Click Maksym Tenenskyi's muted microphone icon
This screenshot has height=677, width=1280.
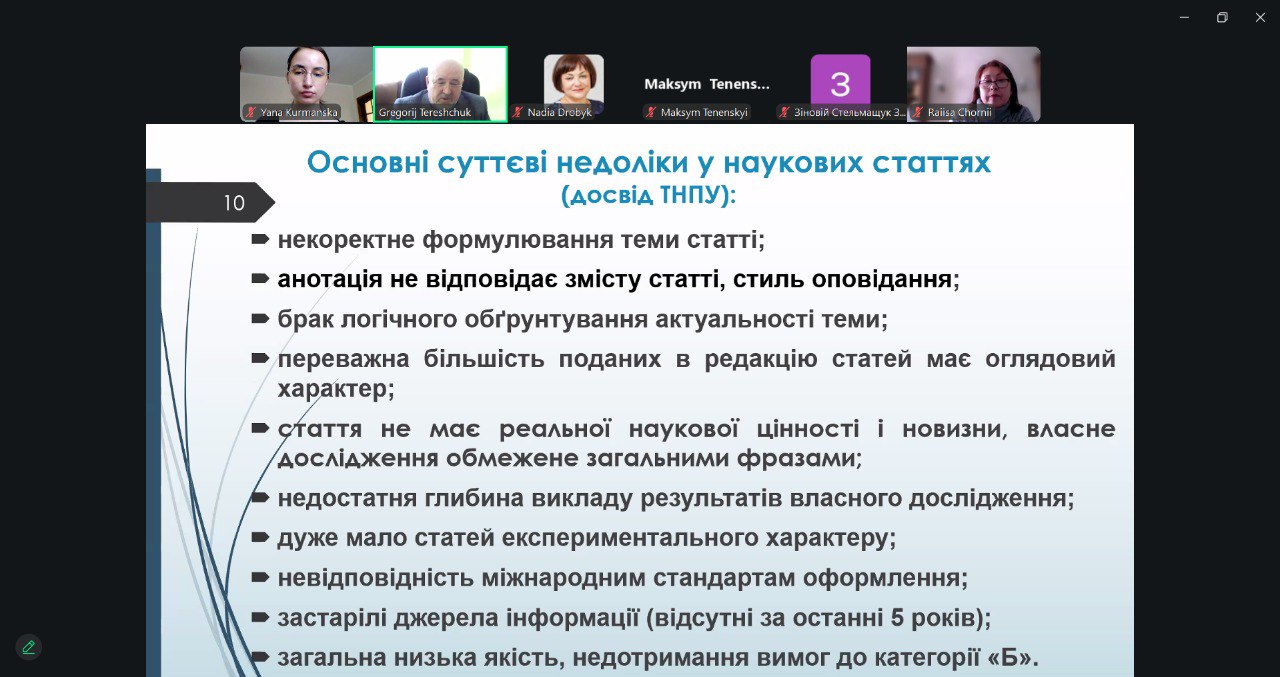[x=651, y=113]
